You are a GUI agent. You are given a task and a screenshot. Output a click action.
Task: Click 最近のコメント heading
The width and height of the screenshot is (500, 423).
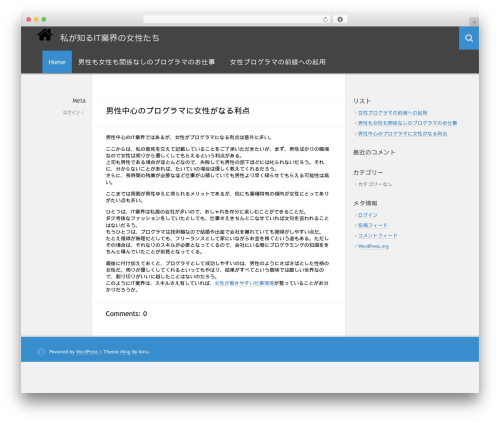(374, 152)
